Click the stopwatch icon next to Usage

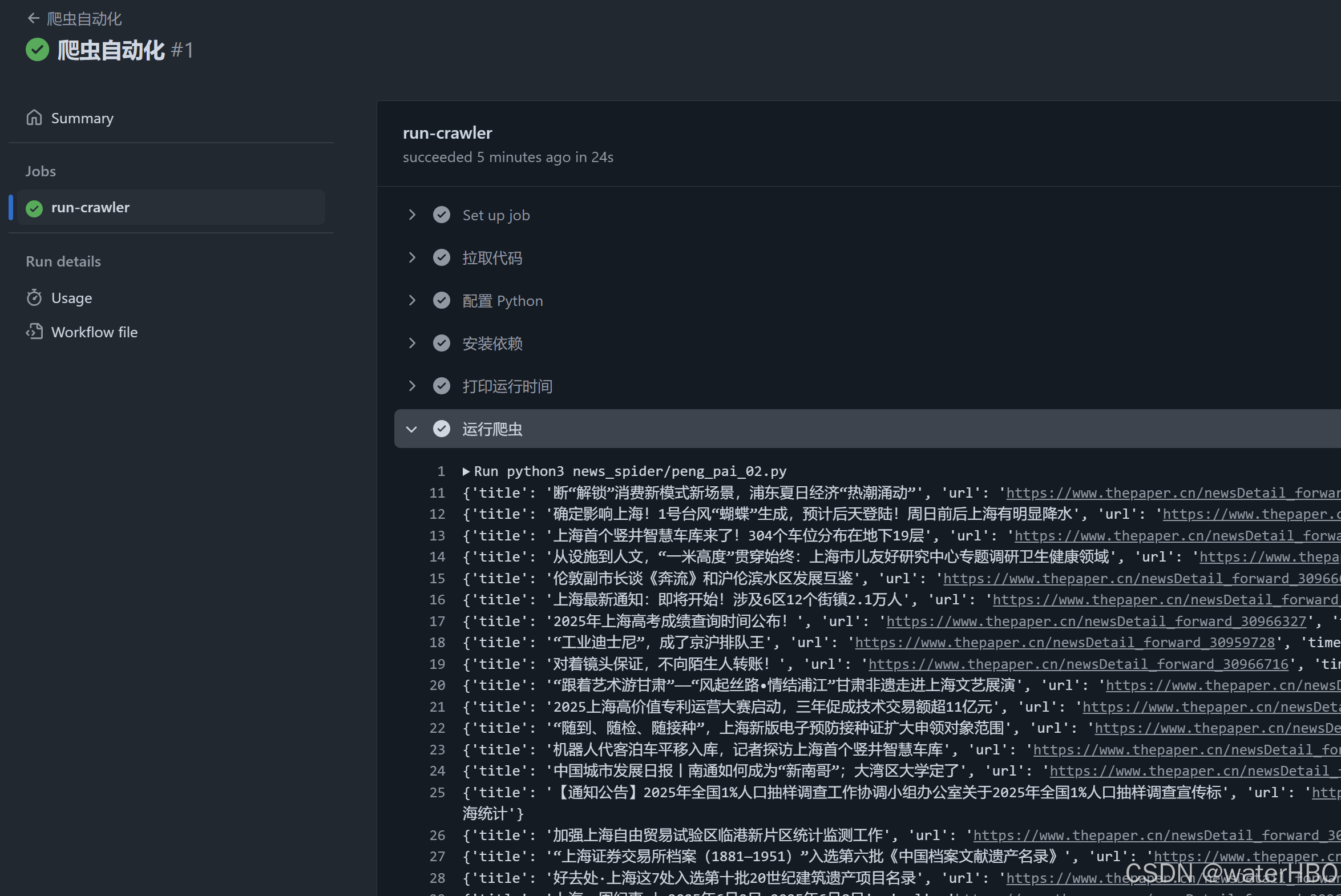point(34,298)
